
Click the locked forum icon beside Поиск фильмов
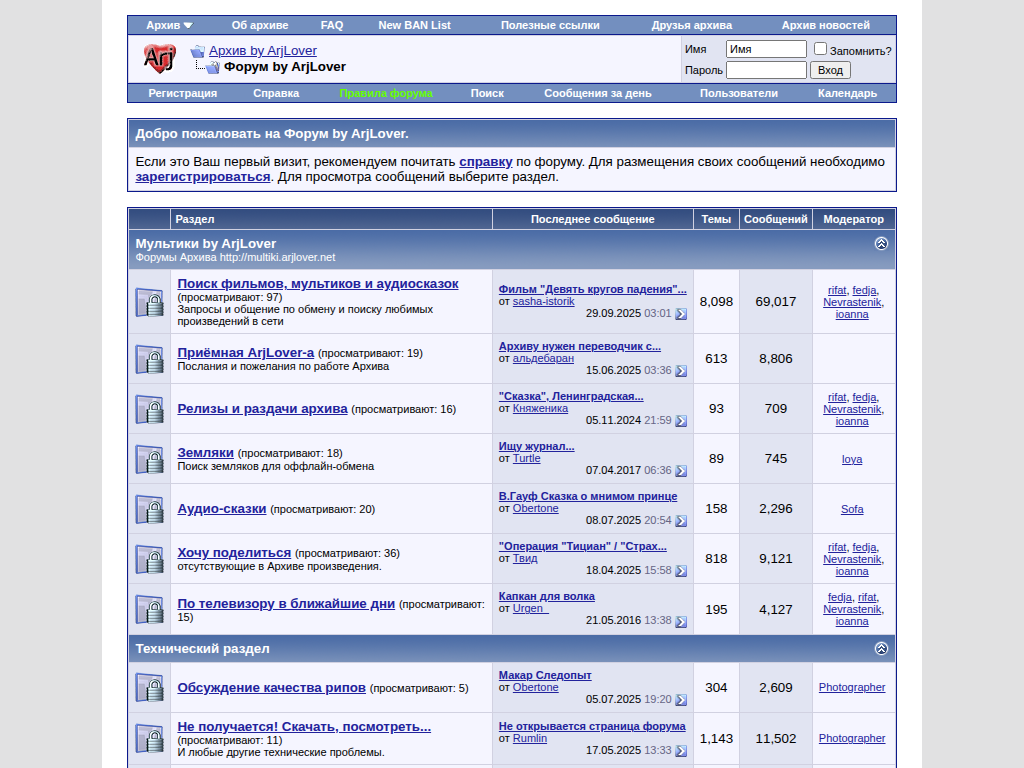click(x=149, y=302)
